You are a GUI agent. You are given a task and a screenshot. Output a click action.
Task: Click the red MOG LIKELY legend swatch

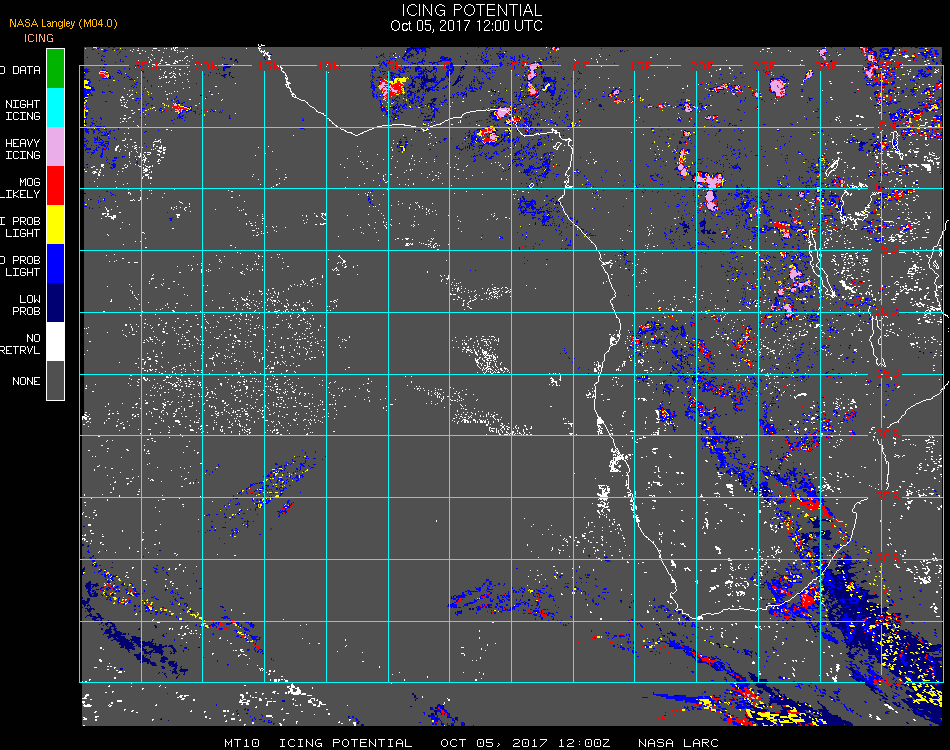point(55,185)
